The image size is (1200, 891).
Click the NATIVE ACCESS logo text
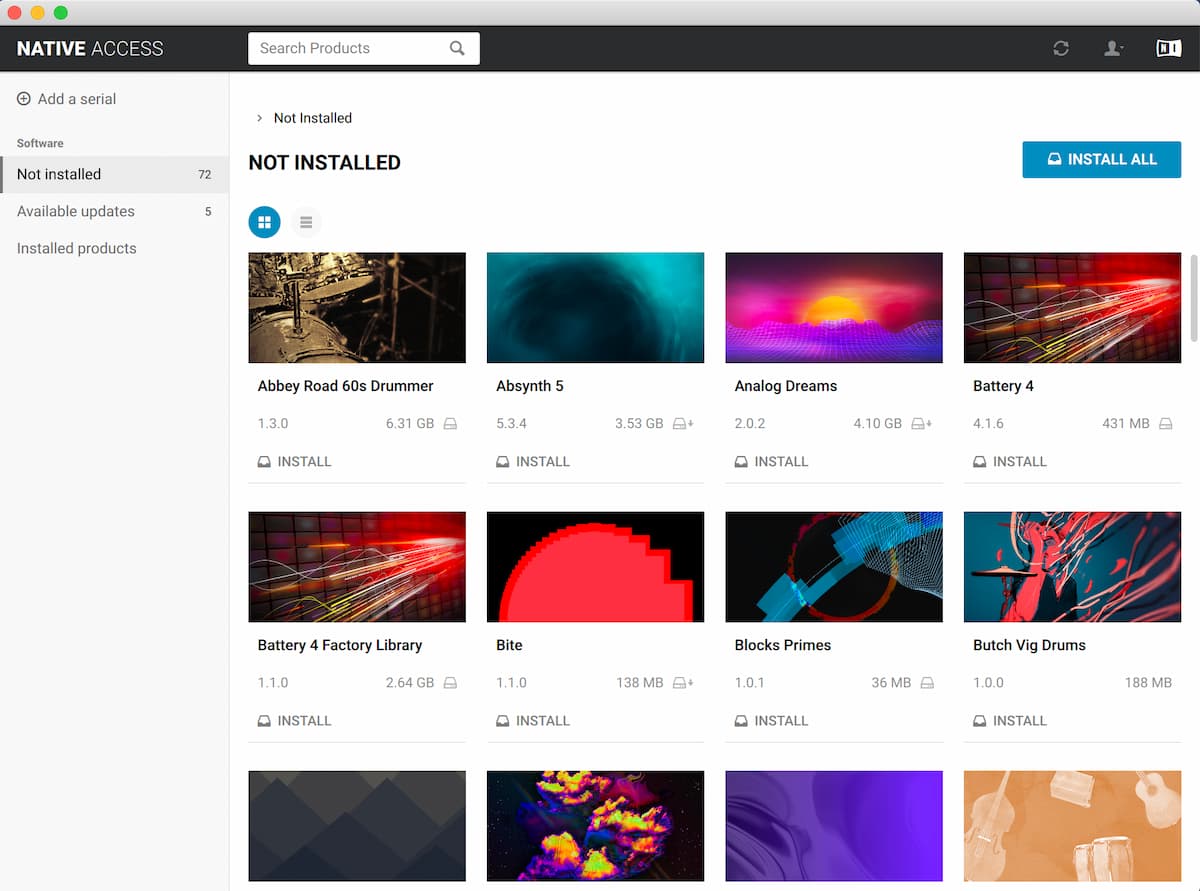(90, 48)
